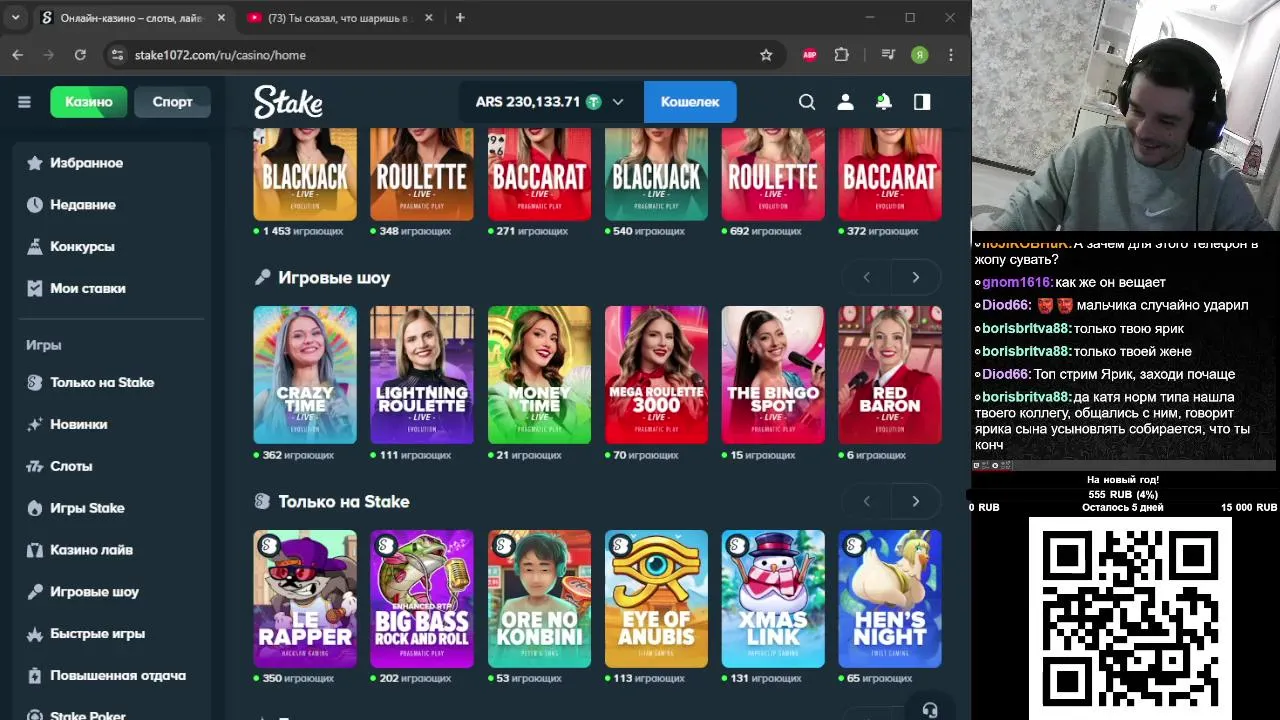Open the Mega Roulette 3000 card

point(656,375)
